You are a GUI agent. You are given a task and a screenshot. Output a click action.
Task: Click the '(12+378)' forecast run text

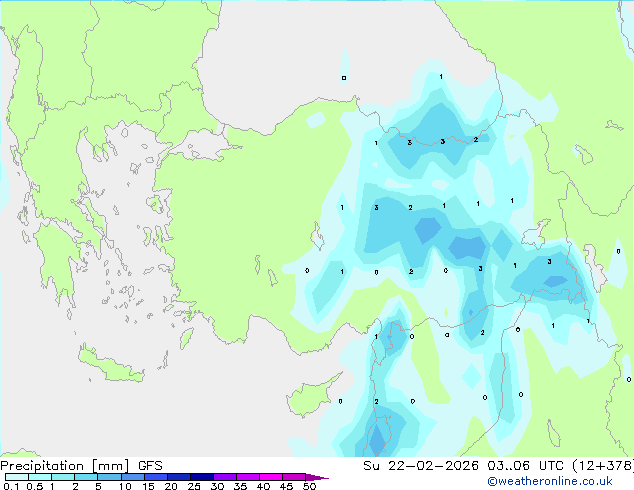(602, 466)
